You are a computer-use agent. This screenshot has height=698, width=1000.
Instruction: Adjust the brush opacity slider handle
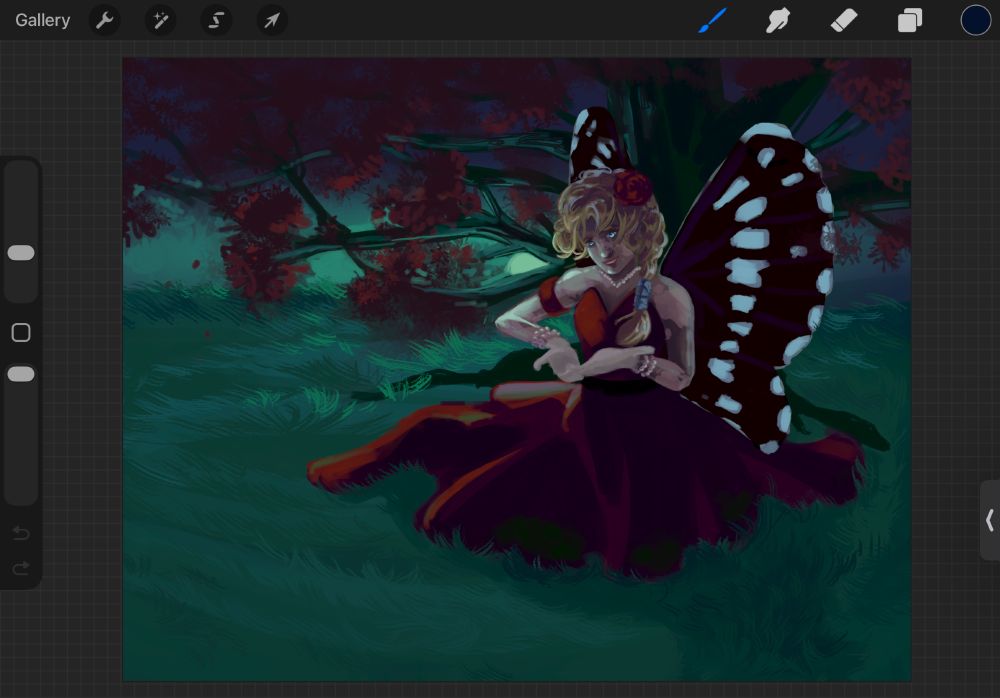tap(21, 374)
